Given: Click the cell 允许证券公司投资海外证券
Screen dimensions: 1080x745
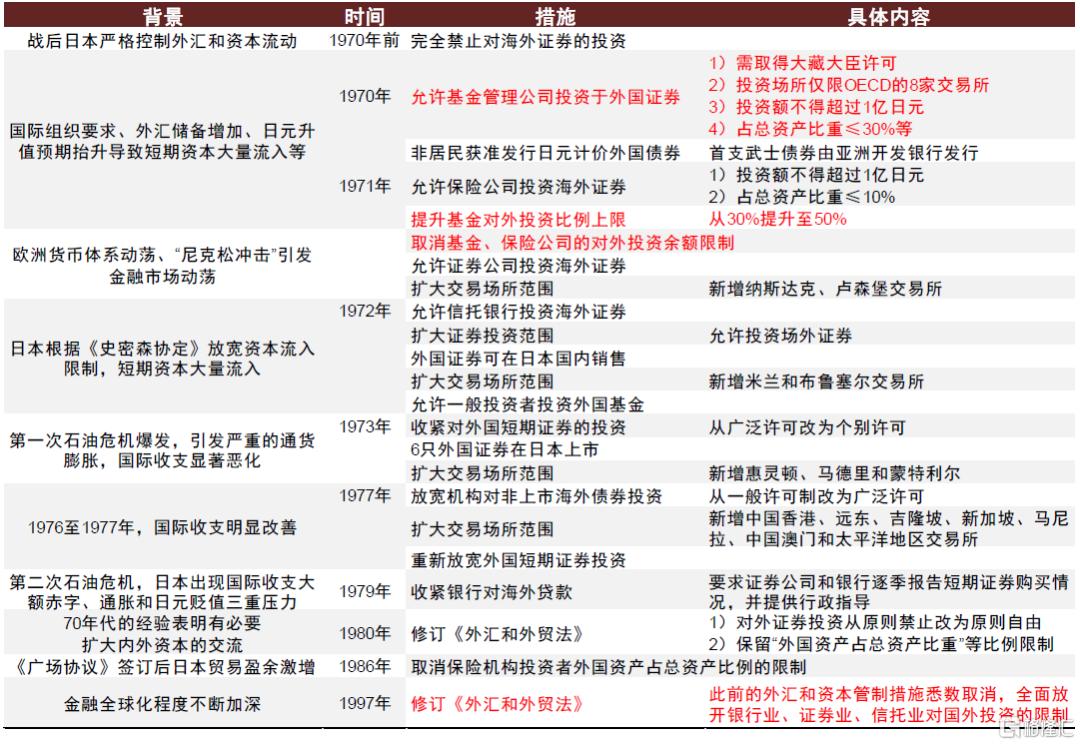Looking at the screenshot, I should pos(518,266).
